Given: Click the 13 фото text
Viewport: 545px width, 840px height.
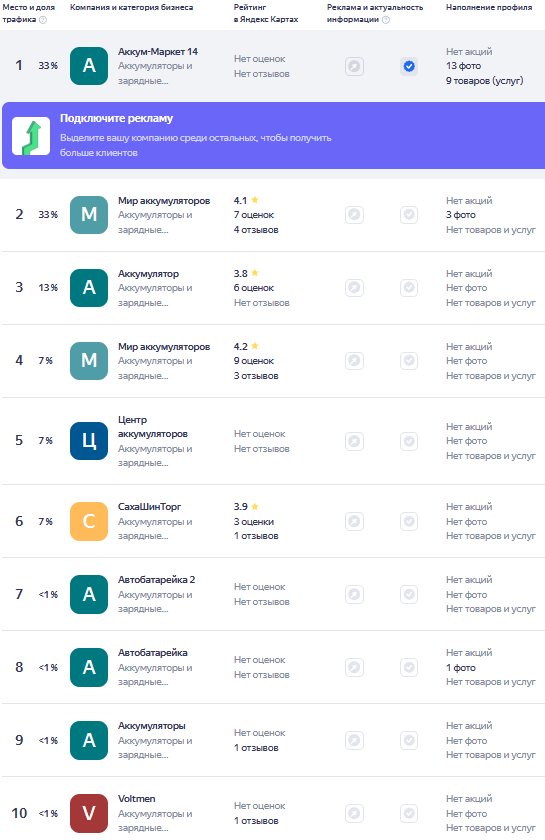Looking at the screenshot, I should (464, 66).
